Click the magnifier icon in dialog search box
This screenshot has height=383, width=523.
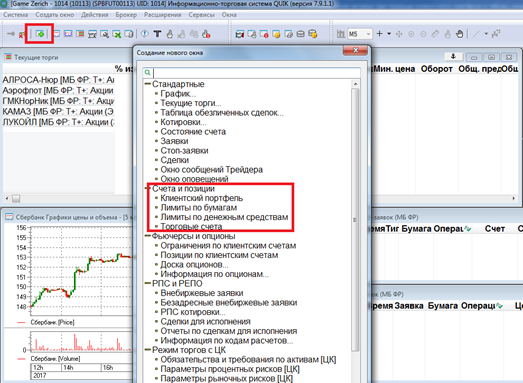pos(148,72)
